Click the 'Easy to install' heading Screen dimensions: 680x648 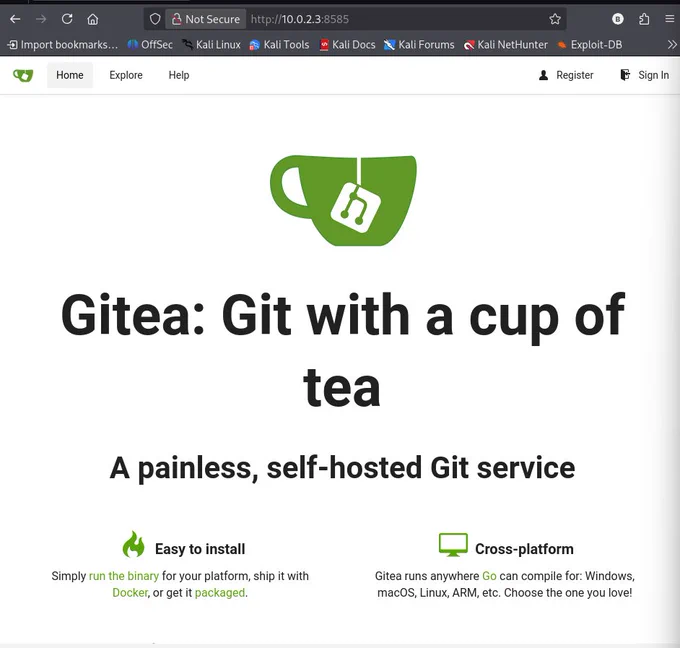click(x=200, y=549)
